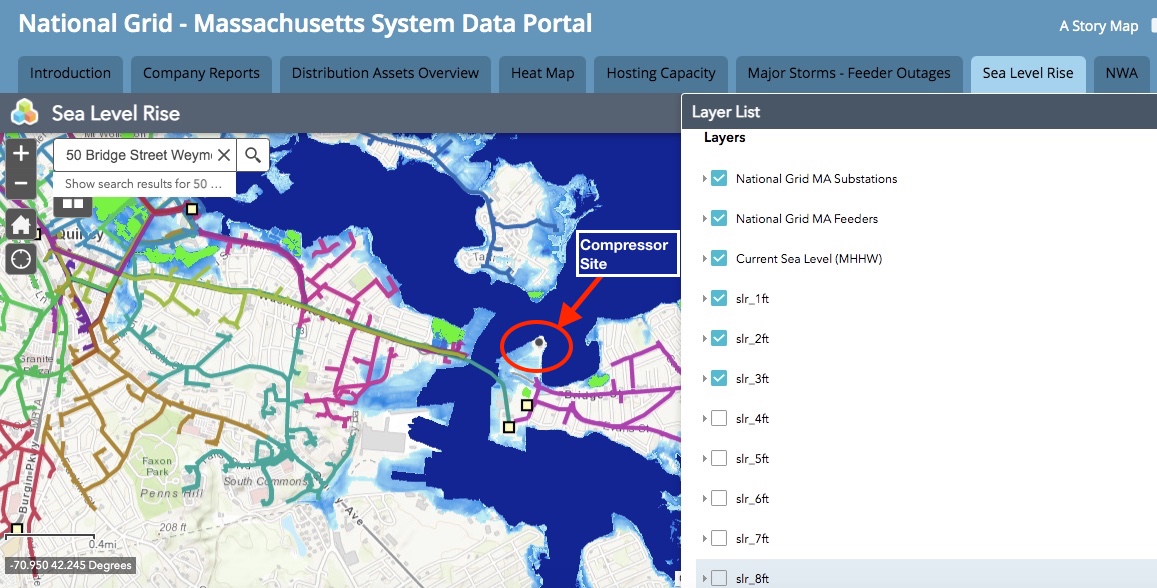1157x588 pixels.
Task: Turn off the slr_1ft layer
Action: 719,298
